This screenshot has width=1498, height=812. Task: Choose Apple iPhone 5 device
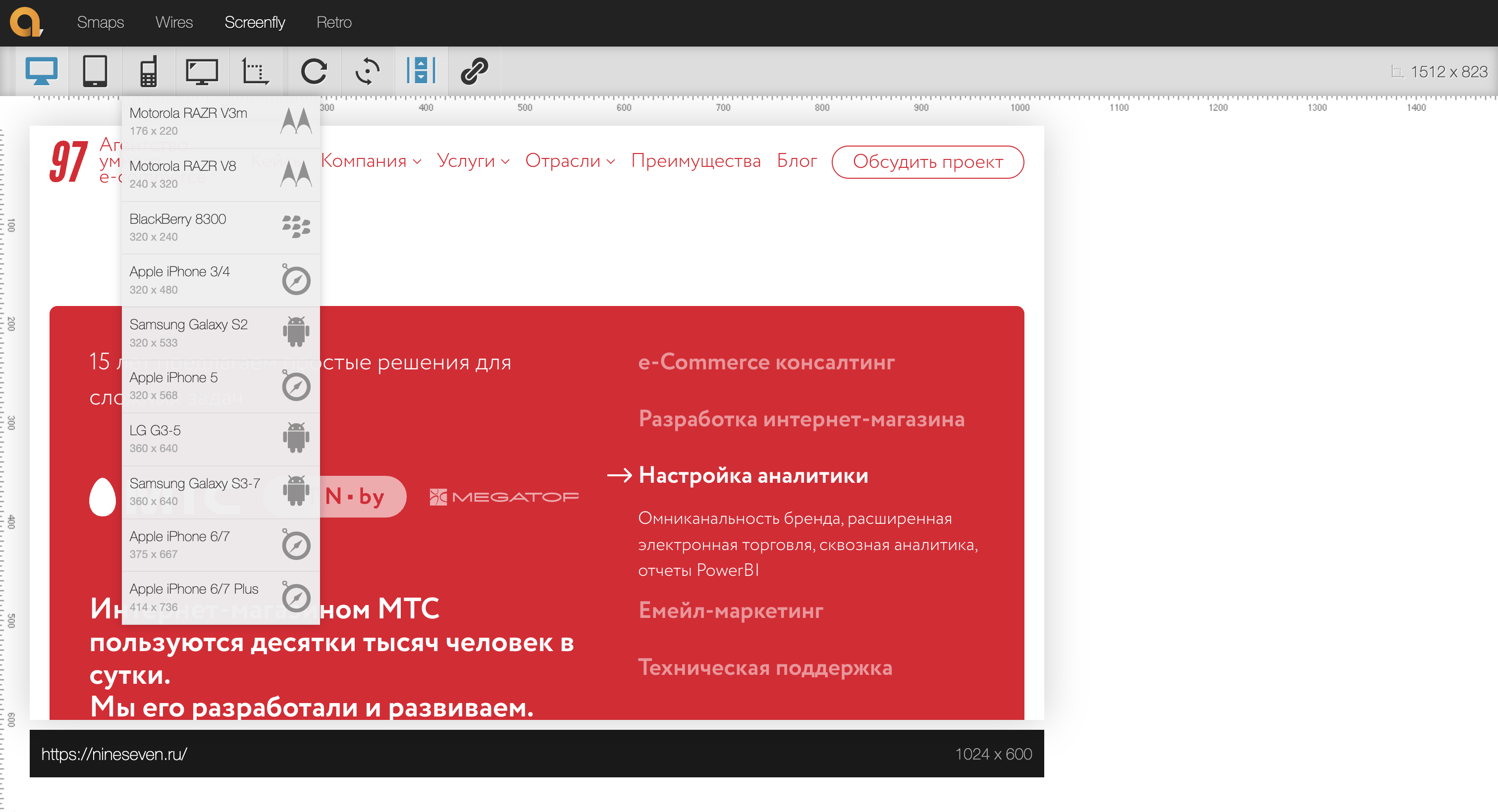[x=221, y=386]
